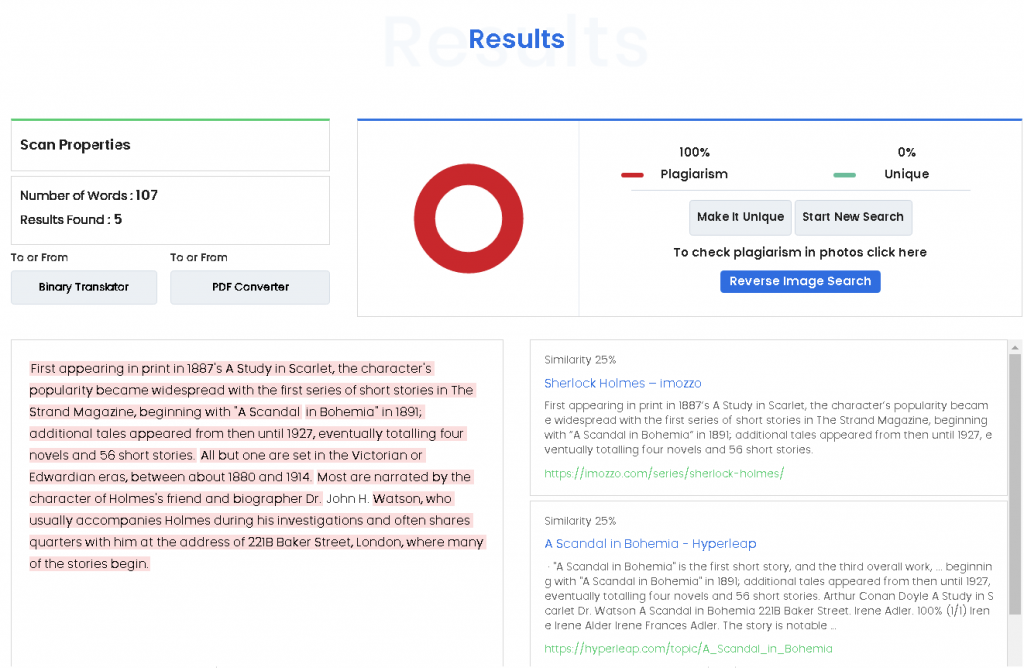Click the first result's snippet text
The height and width of the screenshot is (668, 1024).
click(766, 428)
